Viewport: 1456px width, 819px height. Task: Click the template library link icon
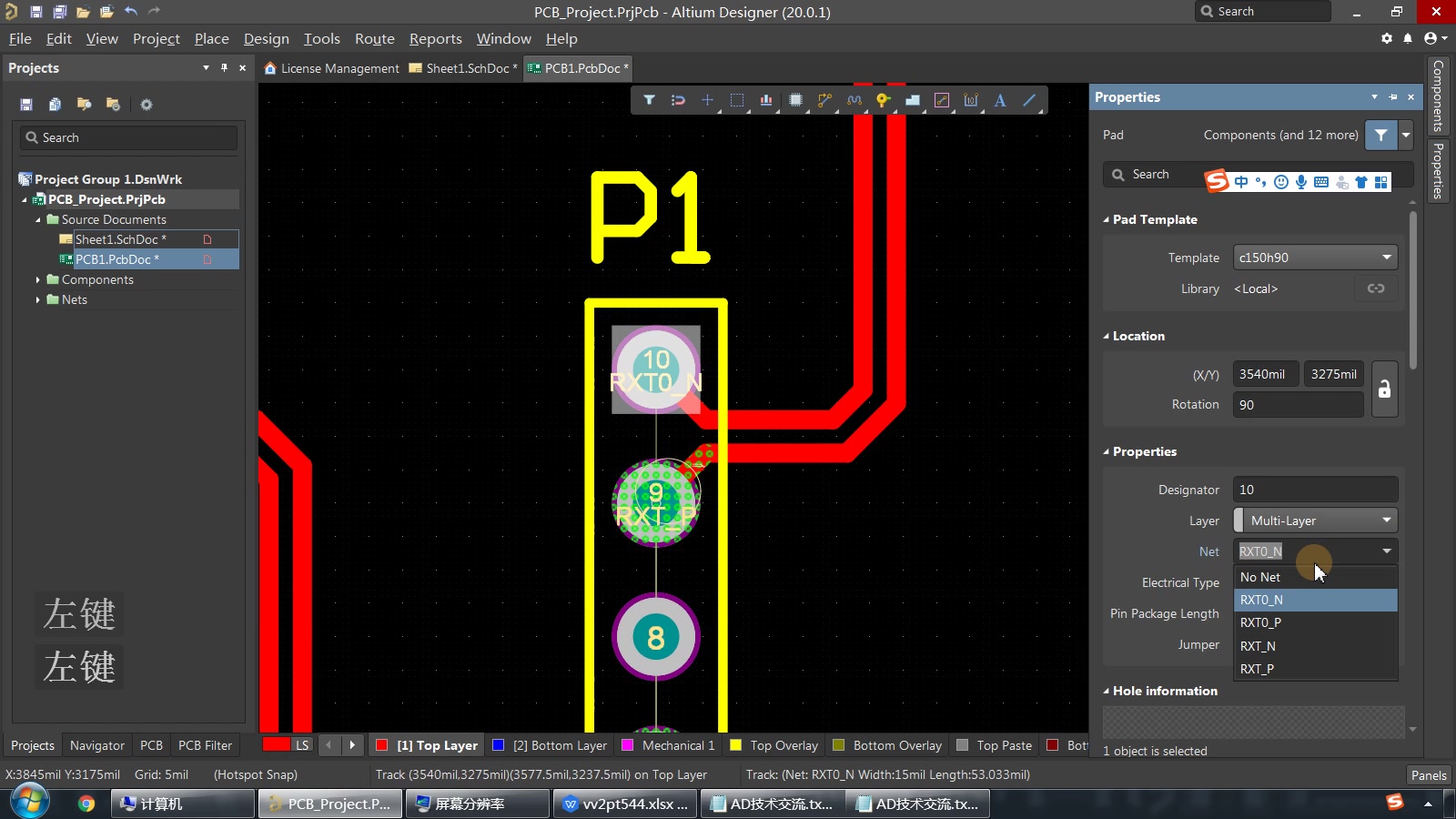[x=1376, y=288]
